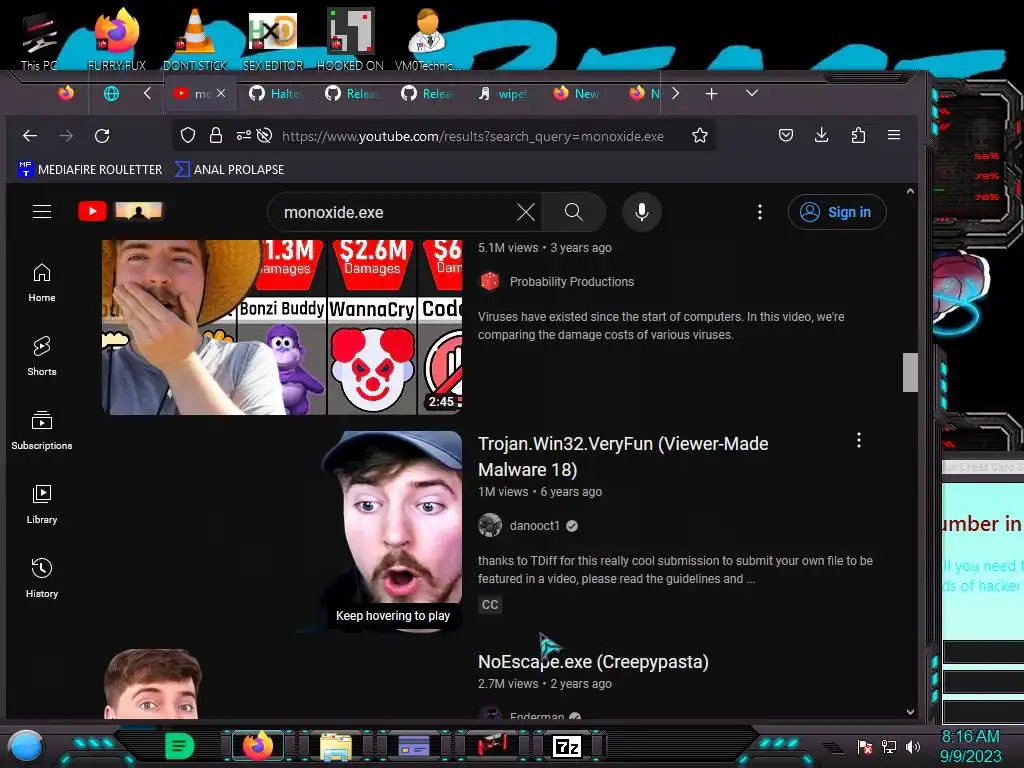Click the URL address bar field
1024x768 pixels.
(x=473, y=136)
